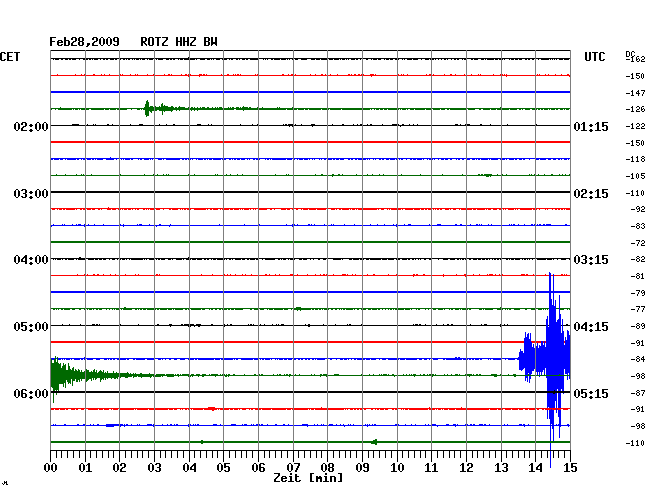Select DC offset value -147
The image size is (650, 494).
click(635, 93)
